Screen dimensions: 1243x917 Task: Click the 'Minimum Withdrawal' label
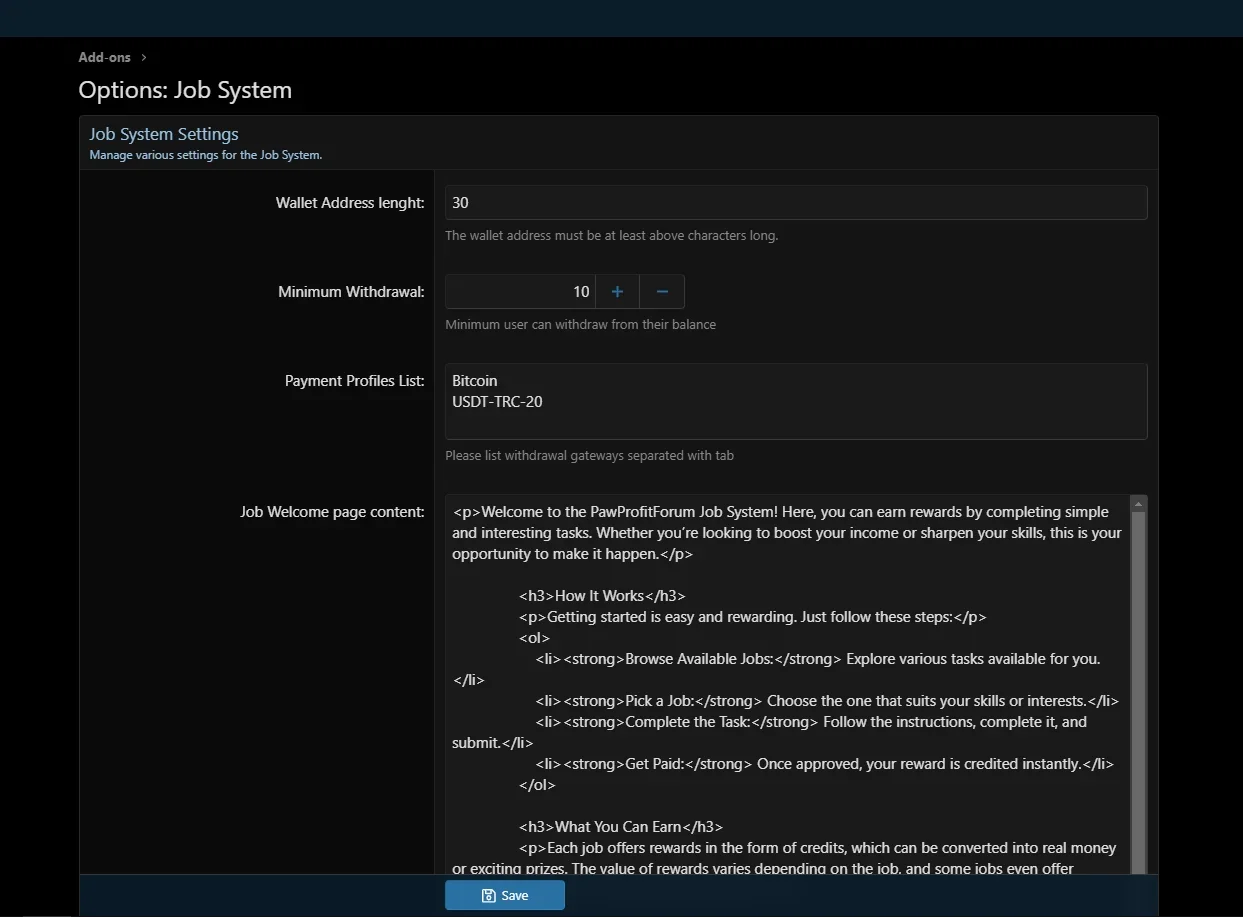click(x=351, y=292)
